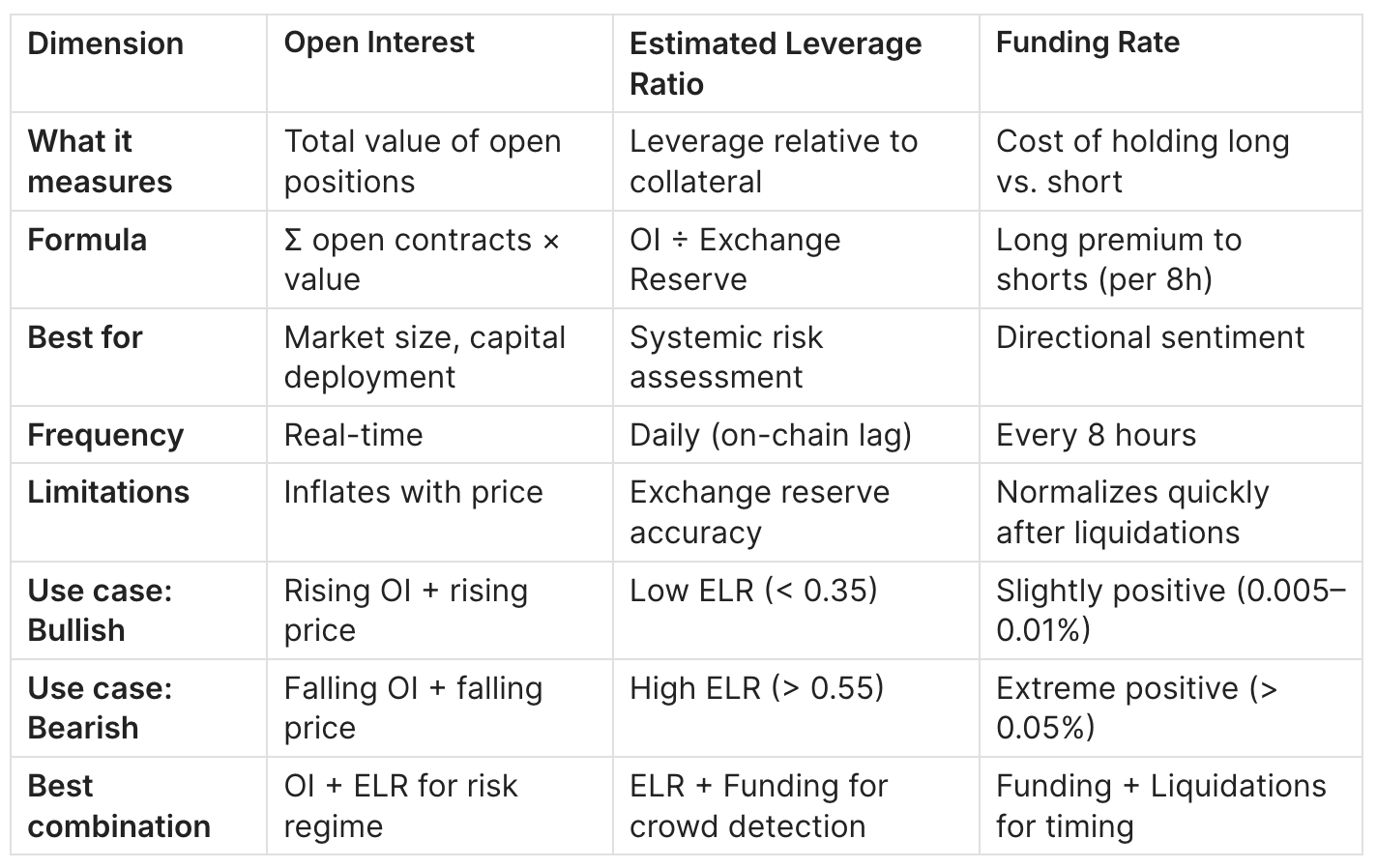Select the "Daily (on-chain lag)" cell
The height and width of the screenshot is (868, 1377).
click(x=771, y=435)
